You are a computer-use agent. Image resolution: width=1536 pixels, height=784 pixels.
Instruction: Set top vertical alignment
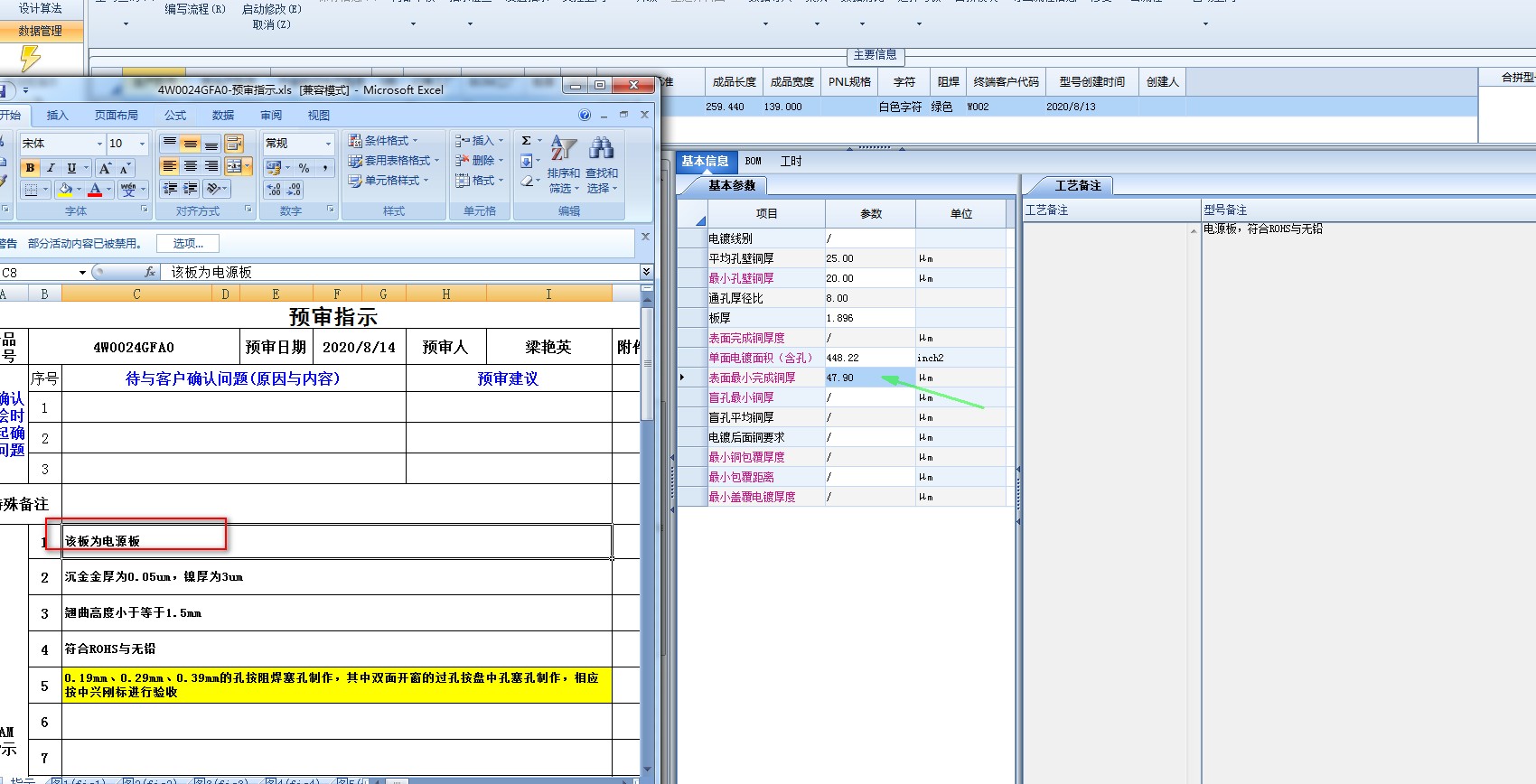pyautogui.click(x=169, y=144)
